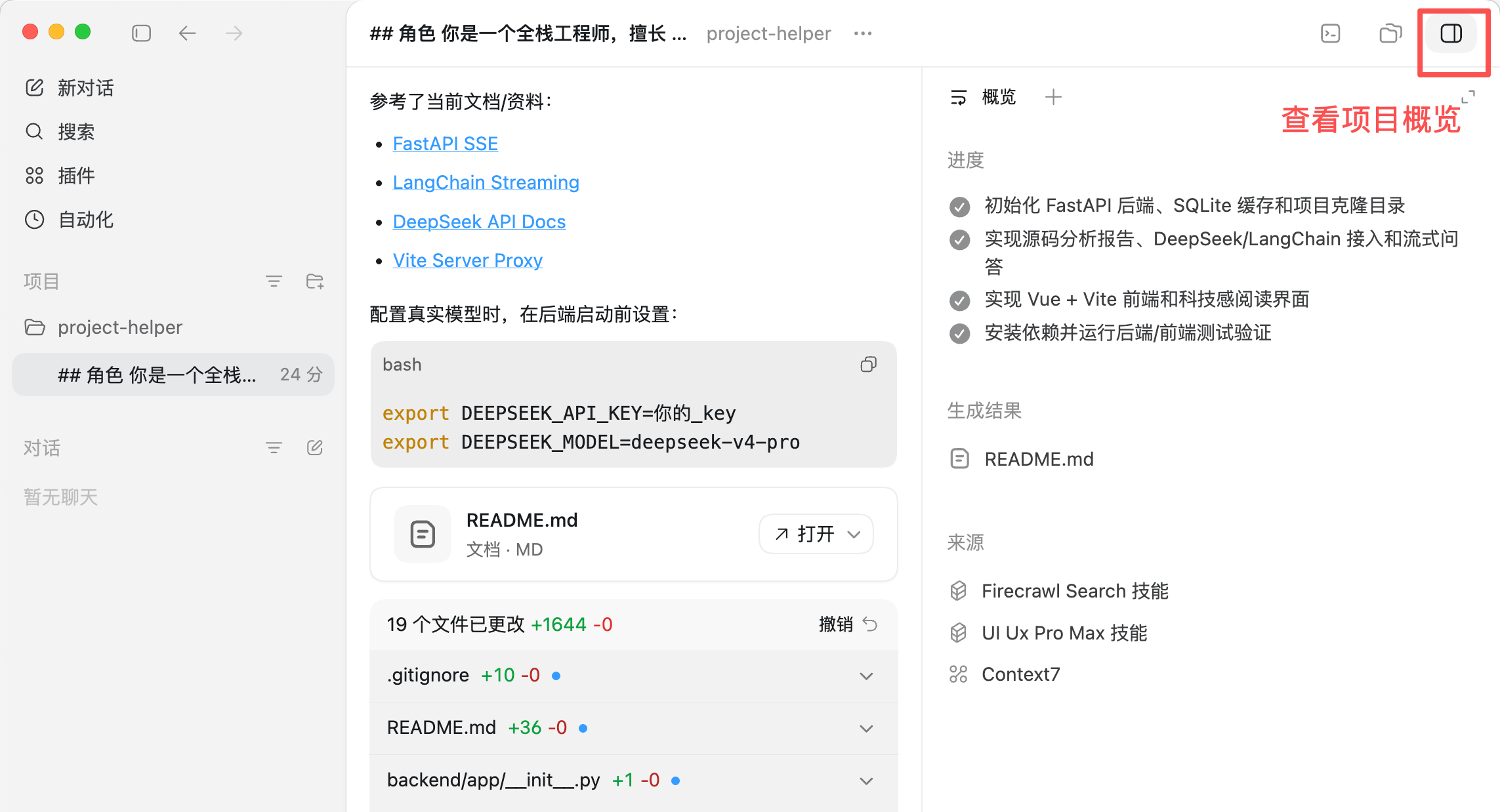The width and height of the screenshot is (1500, 812).
Task: Expand the .gitignore file changes
Action: 866,676
